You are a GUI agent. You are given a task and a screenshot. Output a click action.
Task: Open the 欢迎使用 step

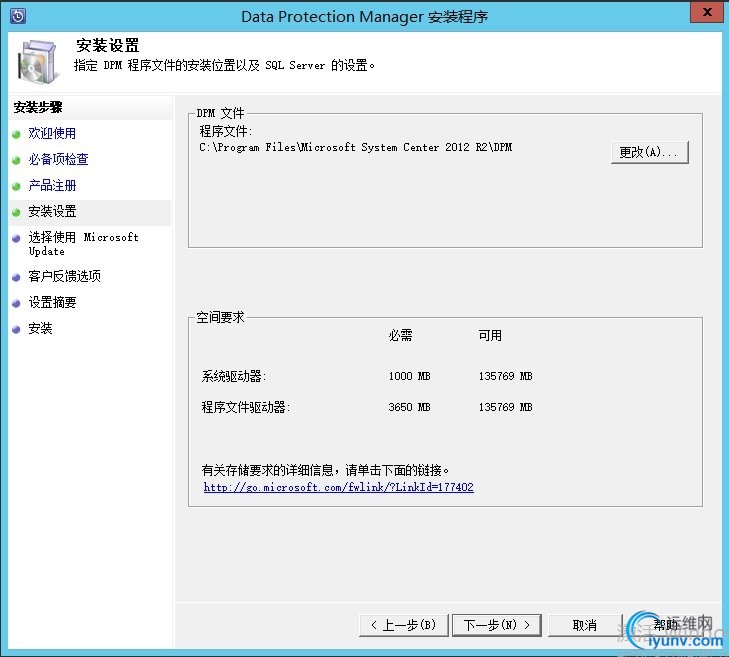52,133
